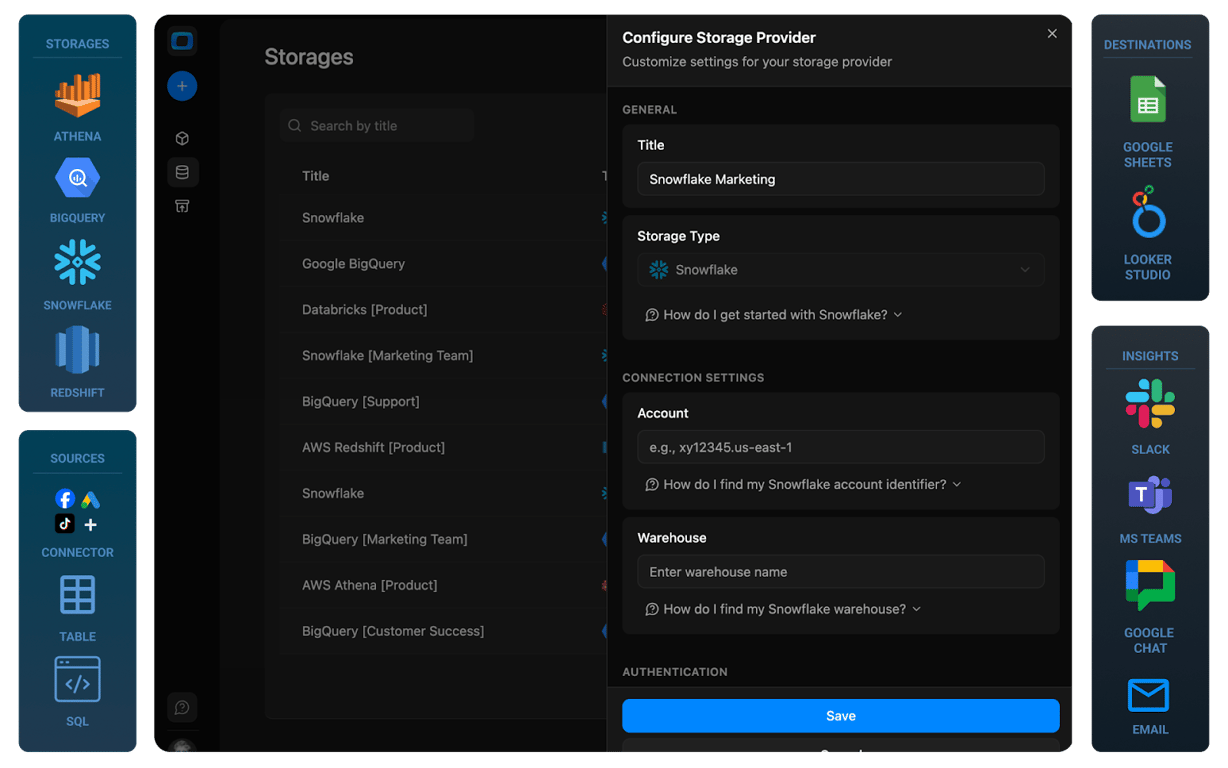The height and width of the screenshot is (768, 1228).
Task: Open the Storage Type Snowflake dropdown
Action: (x=841, y=270)
